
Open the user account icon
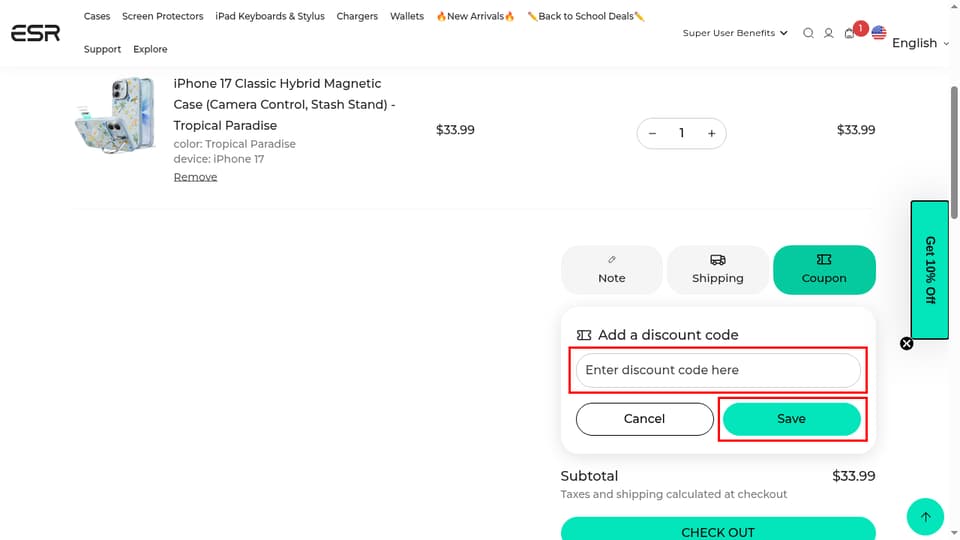coord(828,33)
